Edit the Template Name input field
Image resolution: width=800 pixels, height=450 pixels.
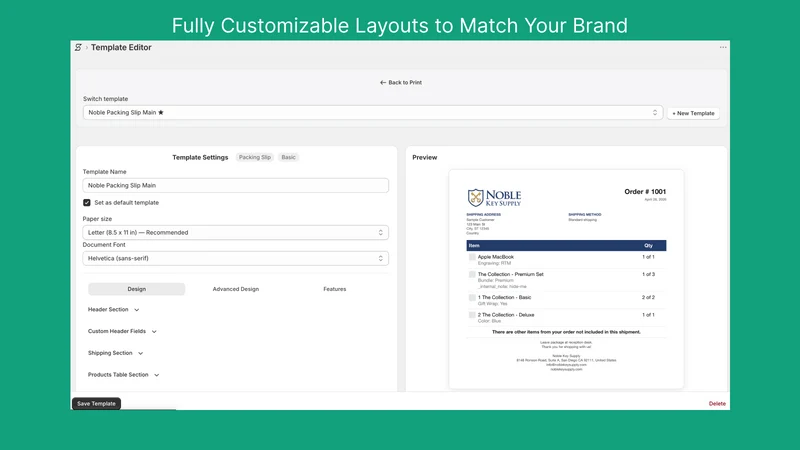point(236,185)
